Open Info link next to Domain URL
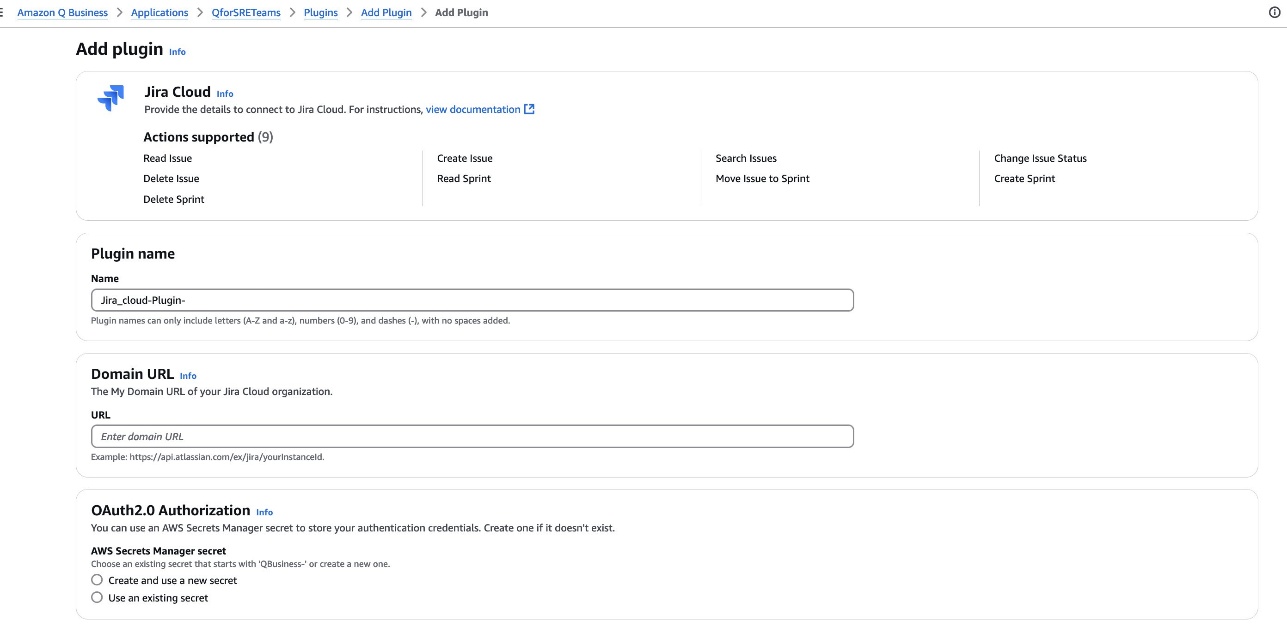The height and width of the screenshot is (625, 1287). [x=188, y=376]
